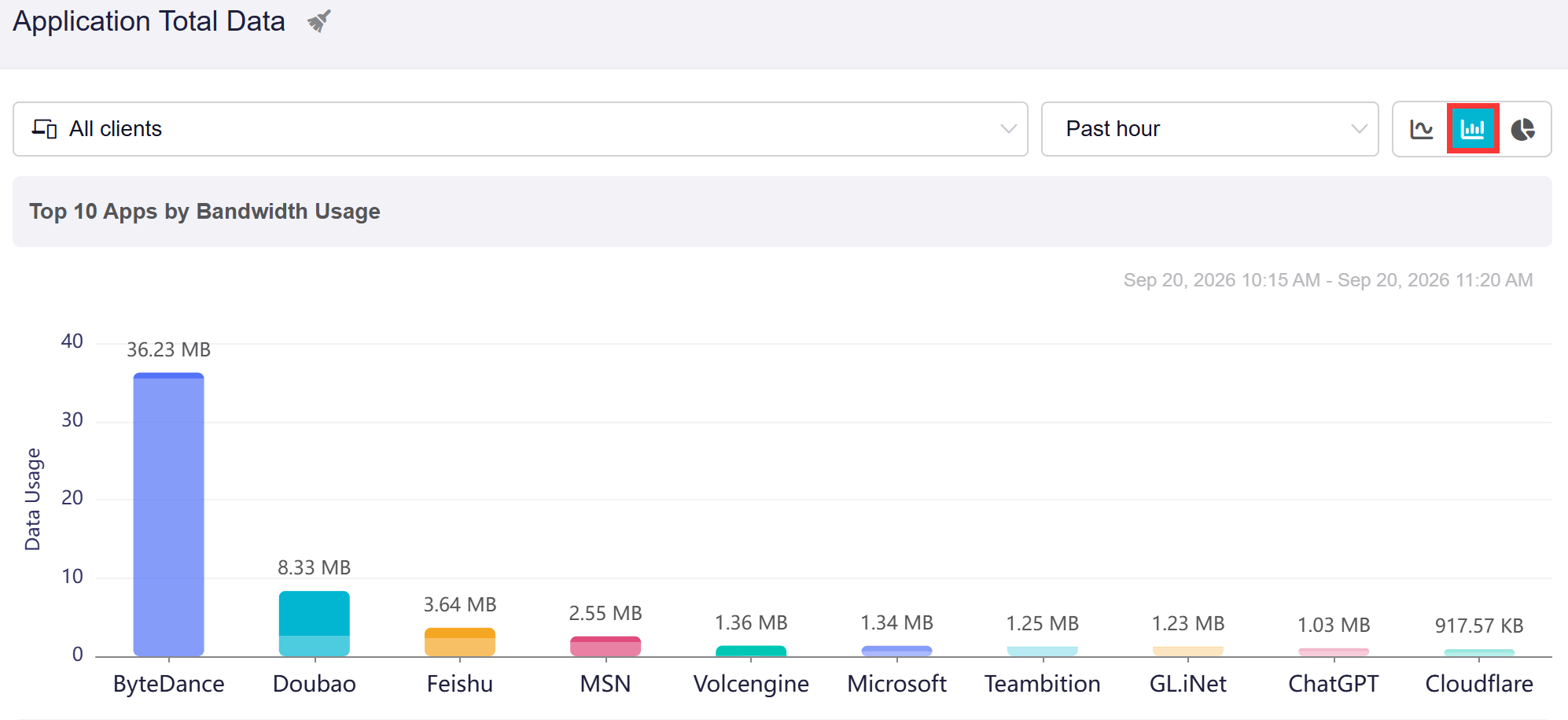Image resolution: width=1568 pixels, height=720 pixels.
Task: Click the GL.iNet bar in chart
Action: [1188, 651]
